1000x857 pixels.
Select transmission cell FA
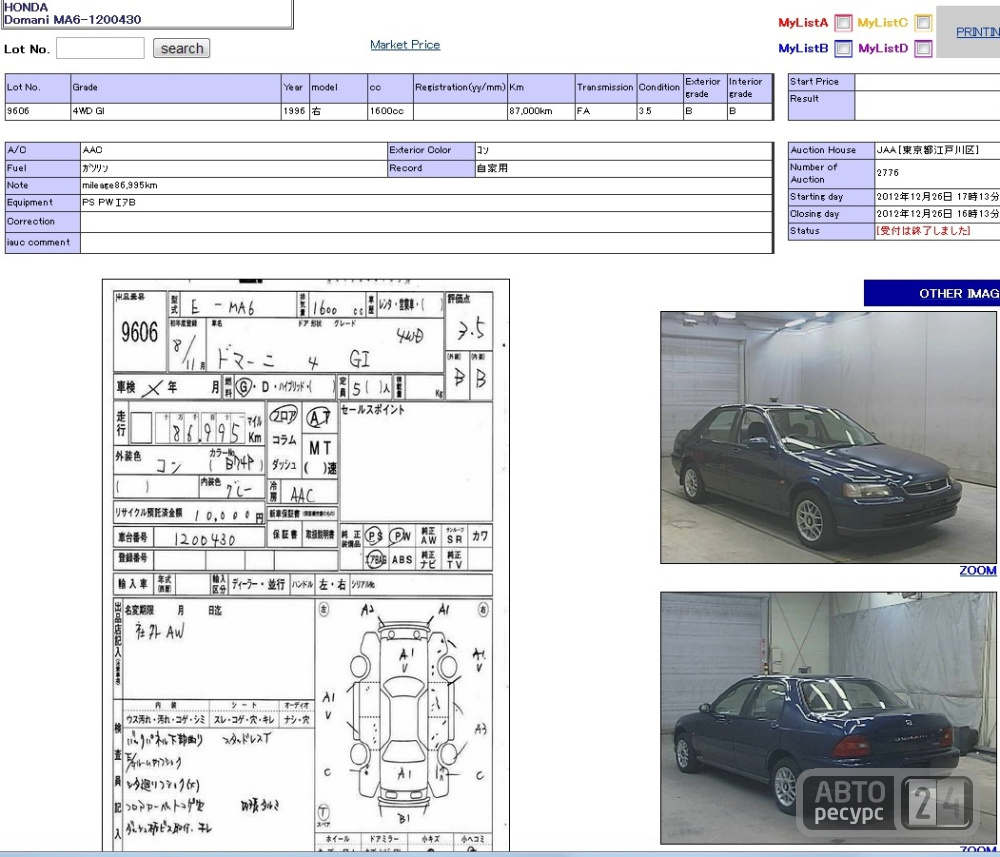point(606,112)
